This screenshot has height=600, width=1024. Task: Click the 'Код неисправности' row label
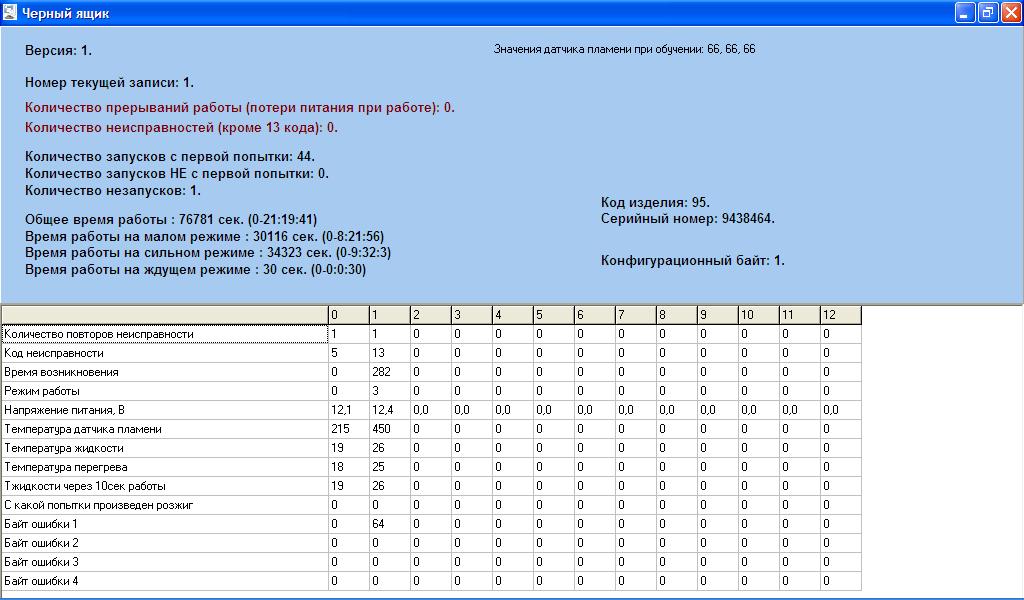pos(165,353)
